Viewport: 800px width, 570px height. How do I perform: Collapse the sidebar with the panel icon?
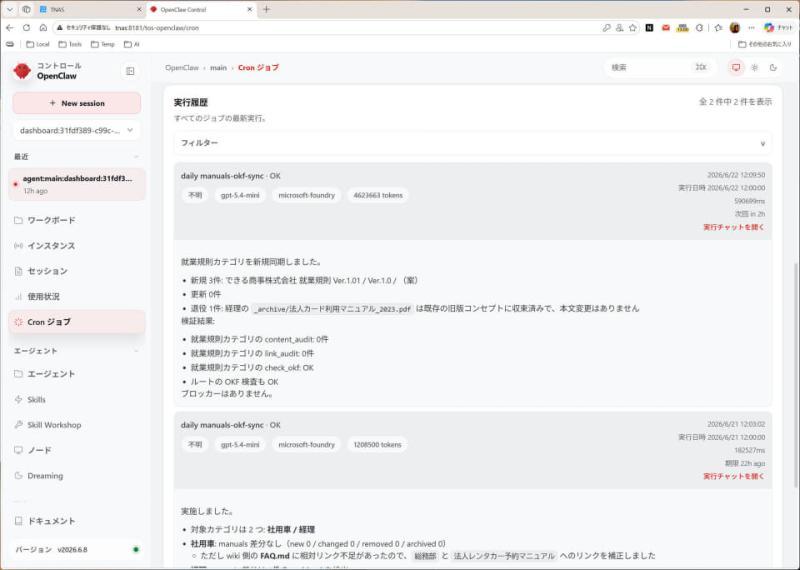[x=130, y=71]
